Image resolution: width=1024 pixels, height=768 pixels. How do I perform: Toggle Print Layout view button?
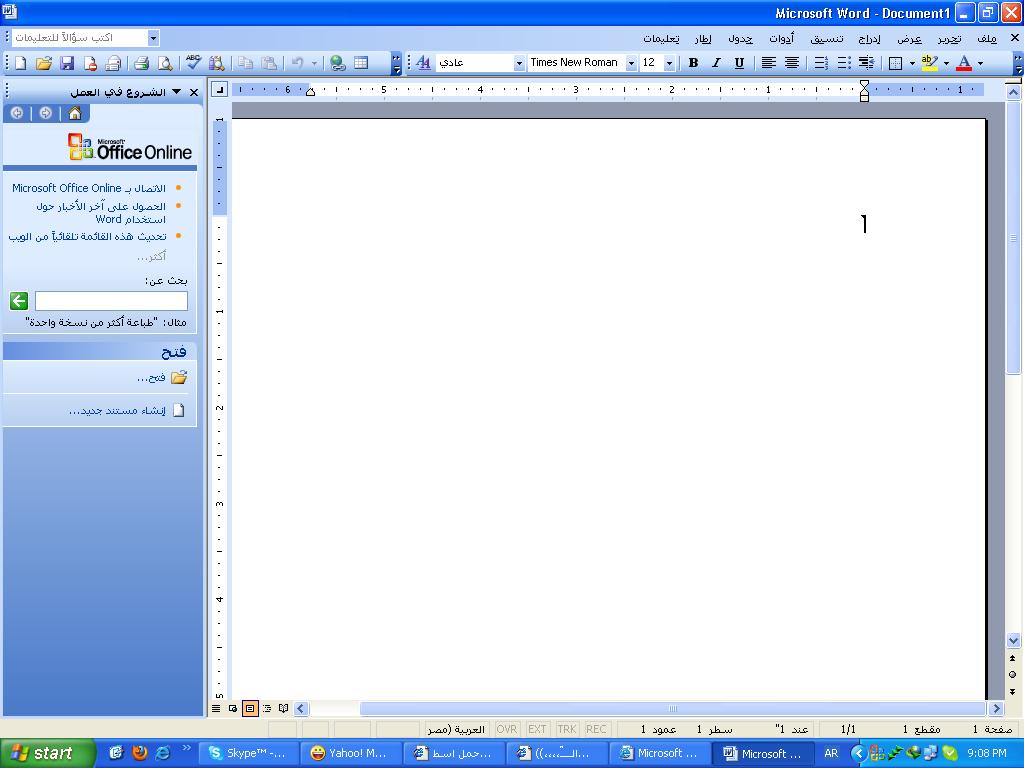click(250, 709)
